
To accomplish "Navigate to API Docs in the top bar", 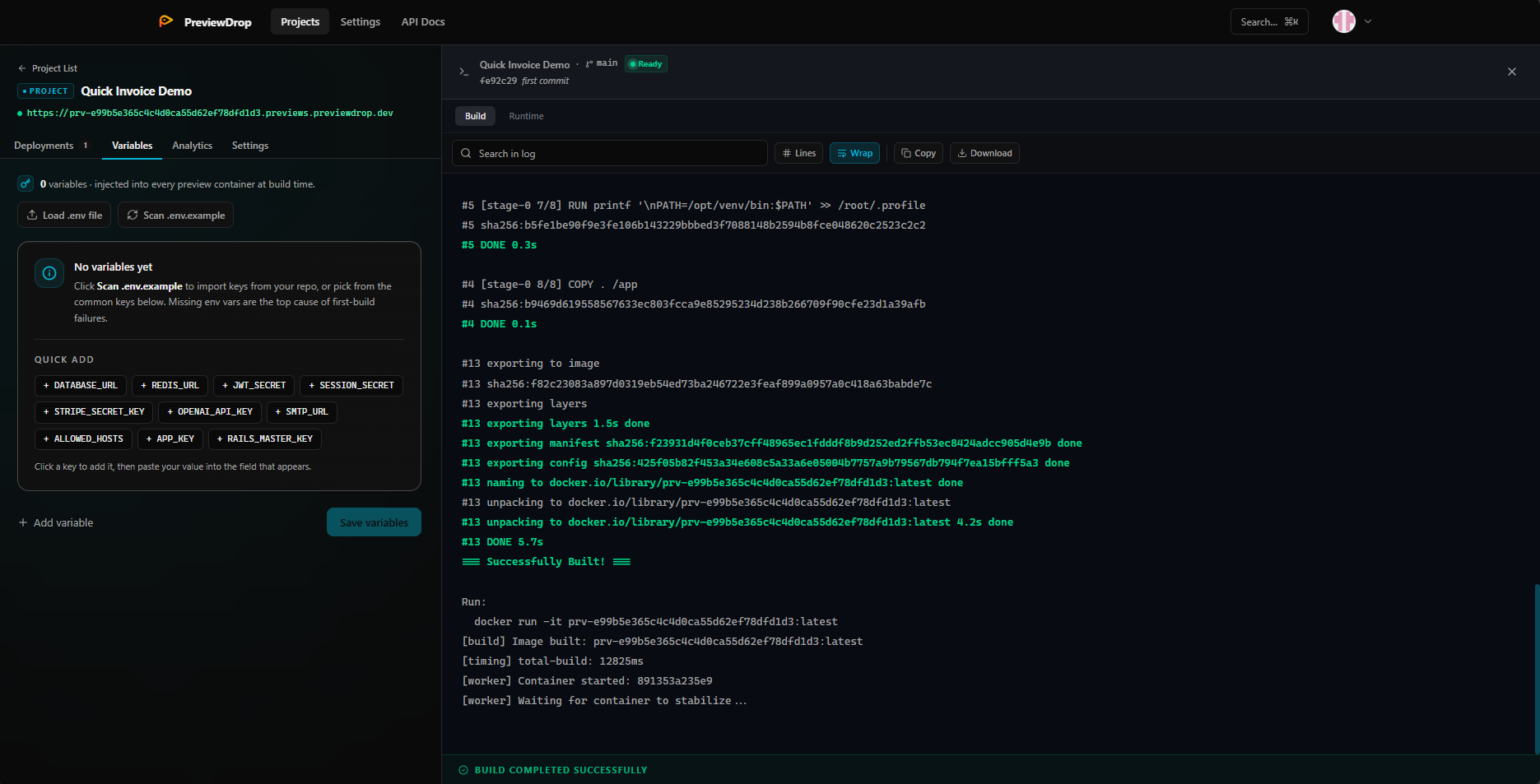I will [422, 21].
